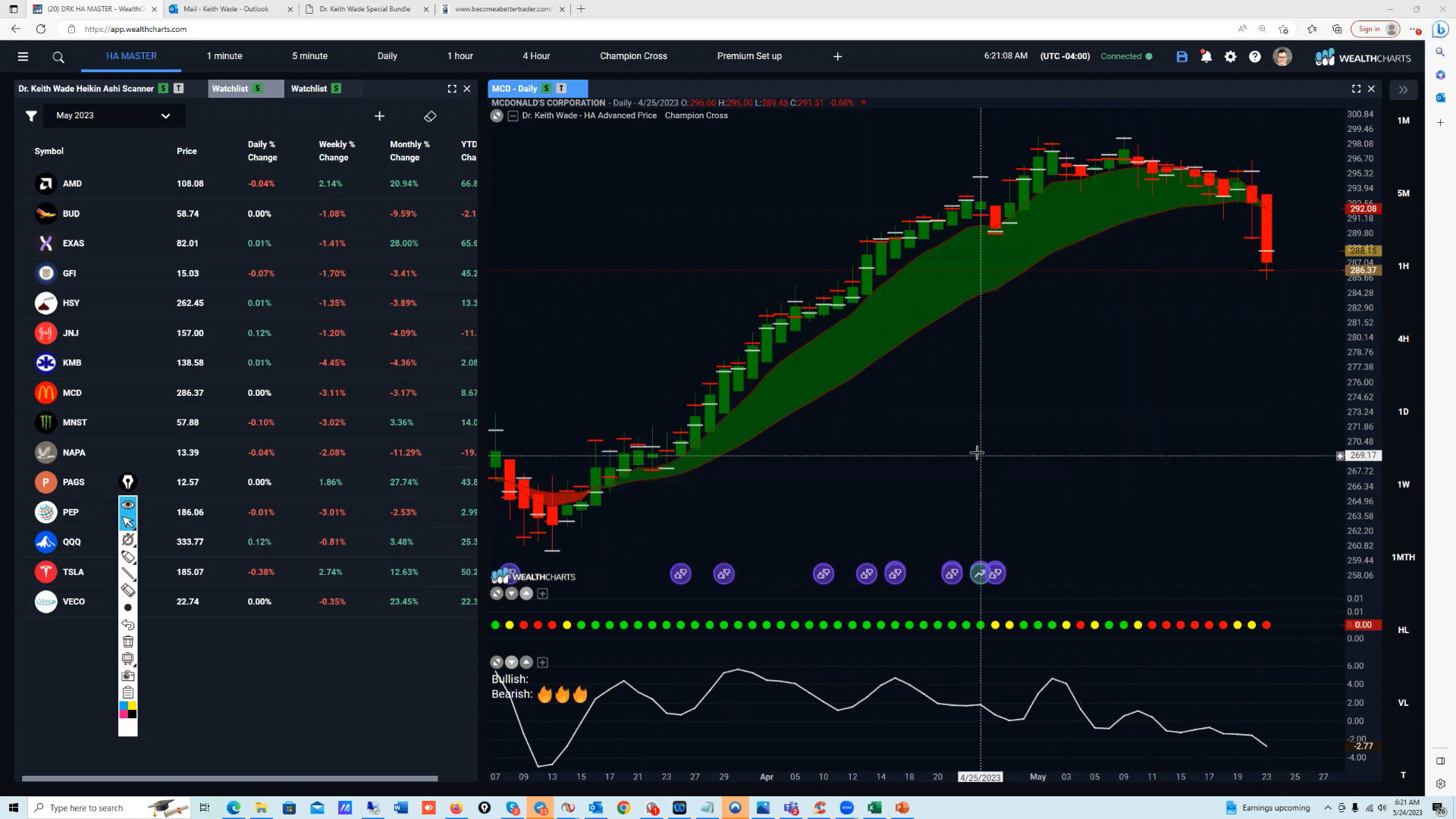Screen dimensions: 1456x819
Task: Switch to the 5 minute workspace tab
Action: point(309,56)
